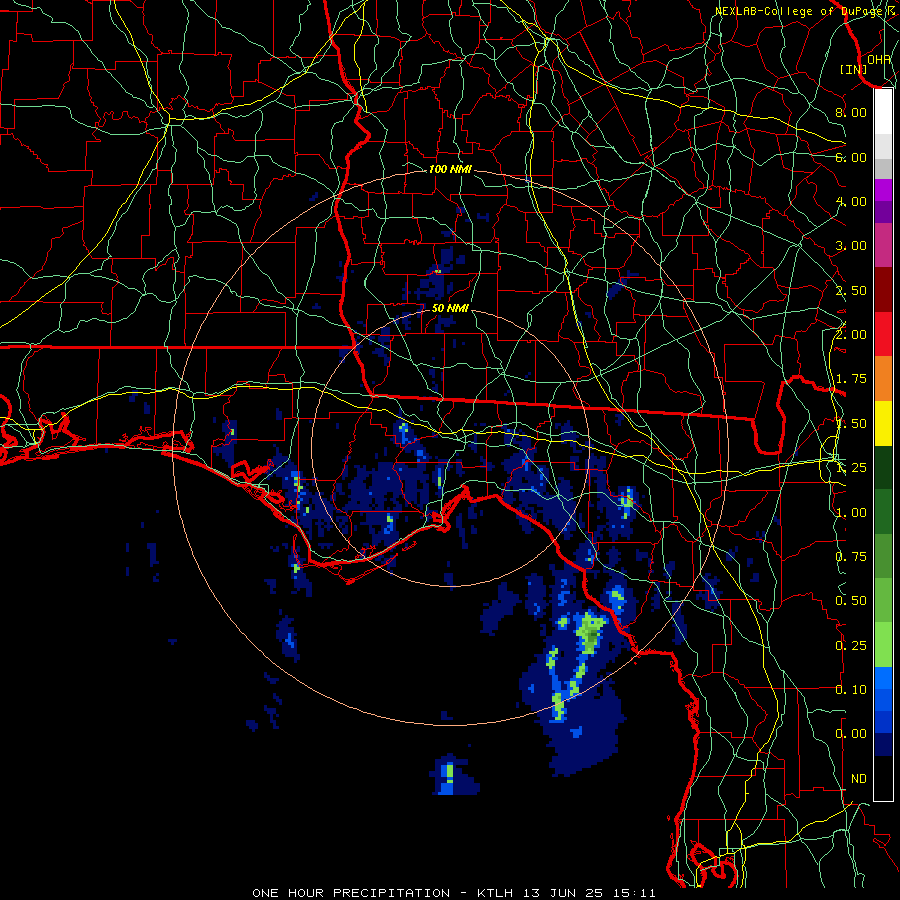Click the ND legend label
The height and width of the screenshot is (900, 900).
(x=859, y=779)
